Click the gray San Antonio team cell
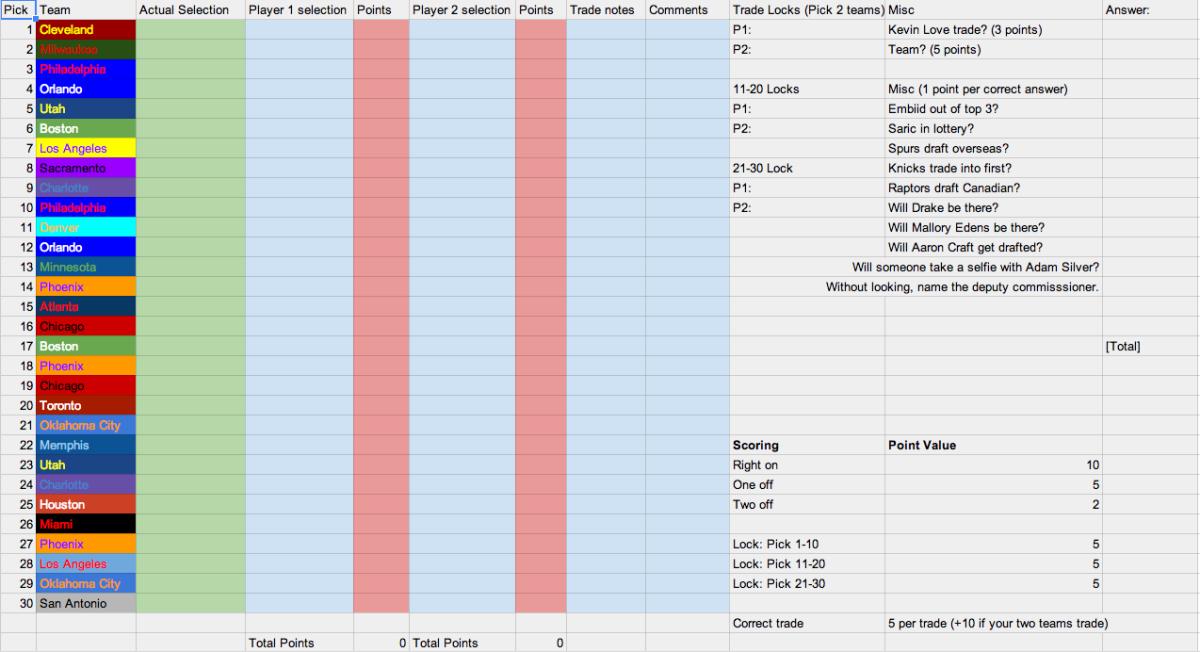This screenshot has width=1200, height=652. [85, 604]
